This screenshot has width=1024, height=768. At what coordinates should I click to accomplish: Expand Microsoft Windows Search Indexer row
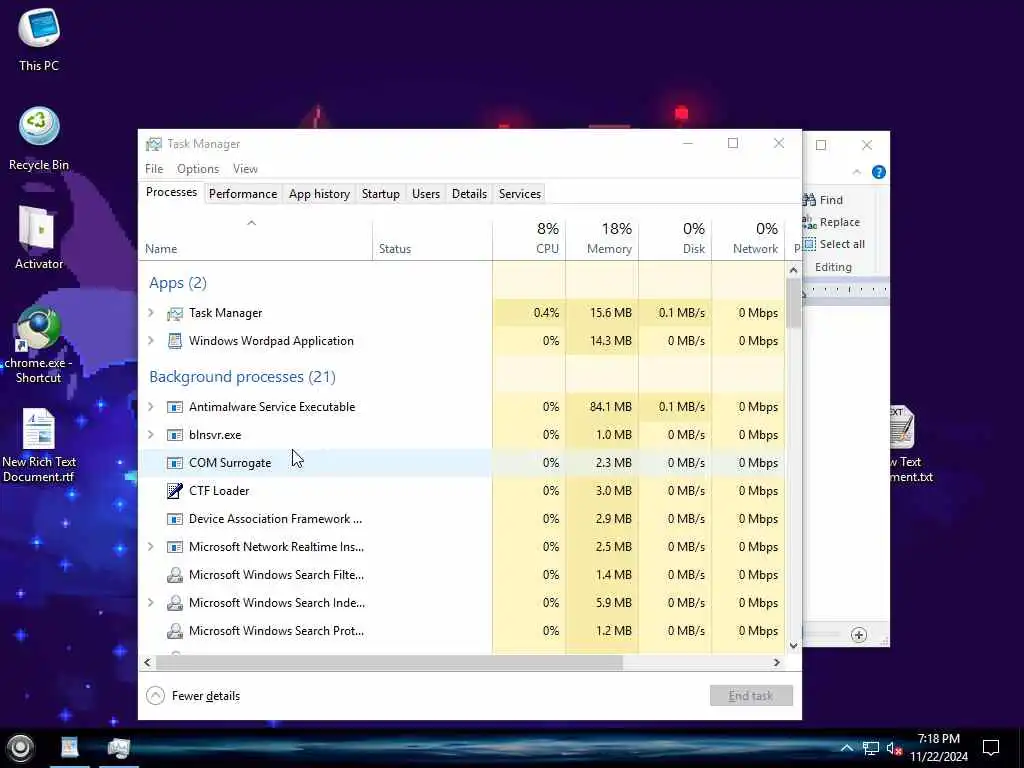pyautogui.click(x=151, y=603)
